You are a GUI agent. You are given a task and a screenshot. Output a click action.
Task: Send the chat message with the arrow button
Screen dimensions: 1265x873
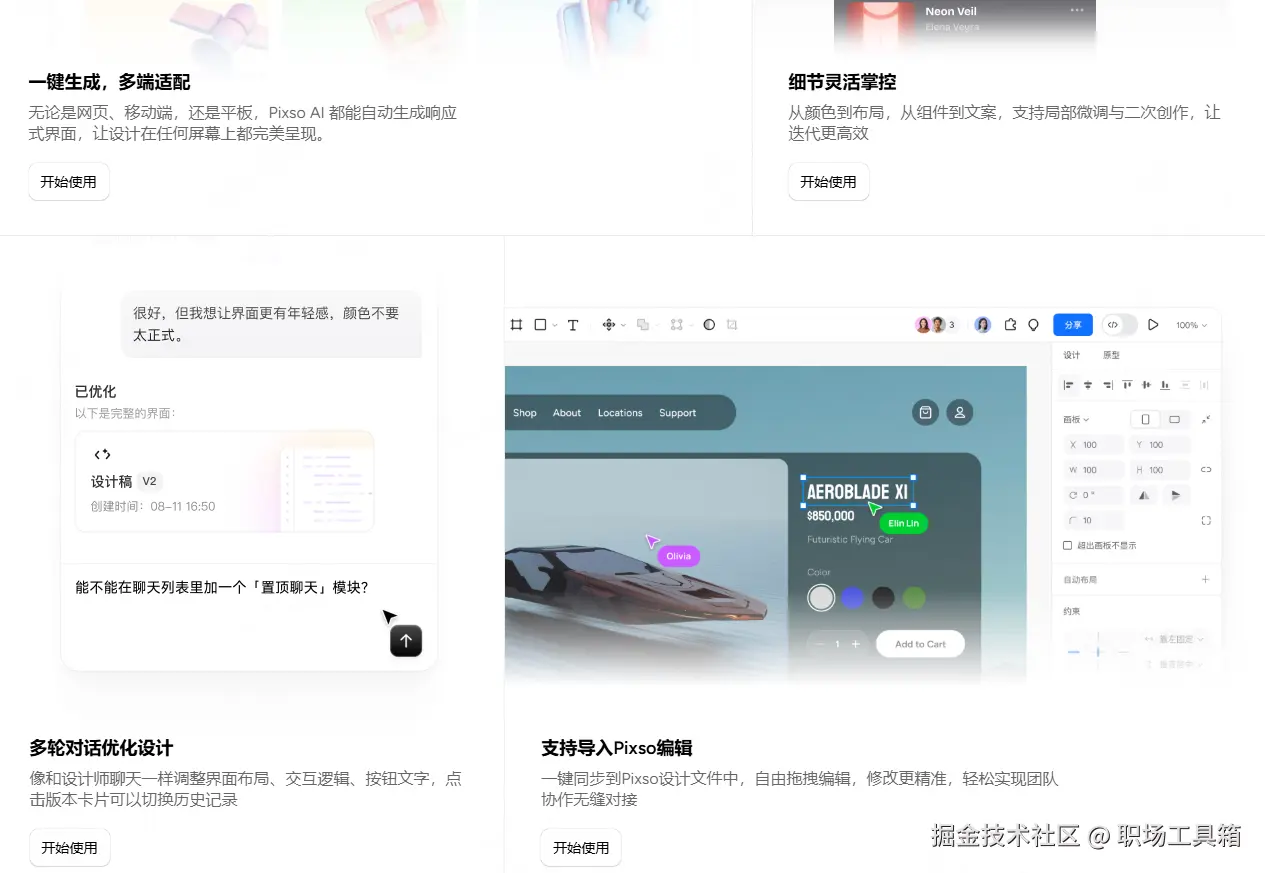[406, 641]
